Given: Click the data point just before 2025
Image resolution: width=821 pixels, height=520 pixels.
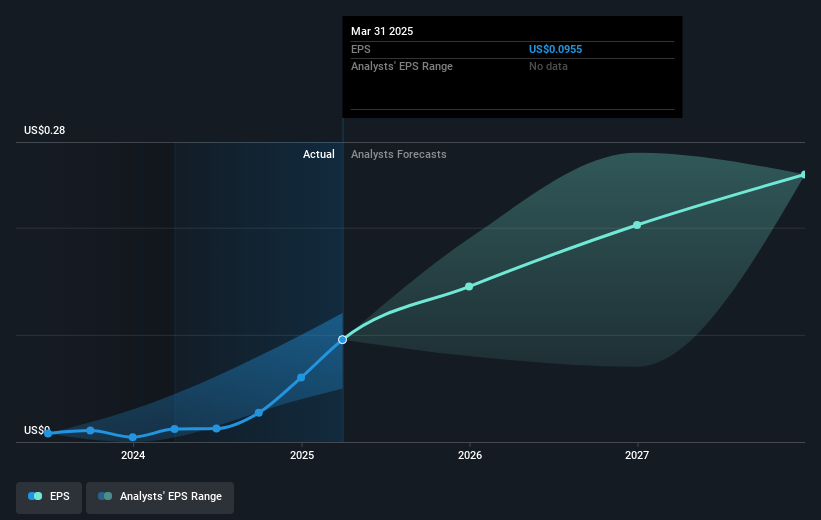Looking at the screenshot, I should (x=301, y=377).
